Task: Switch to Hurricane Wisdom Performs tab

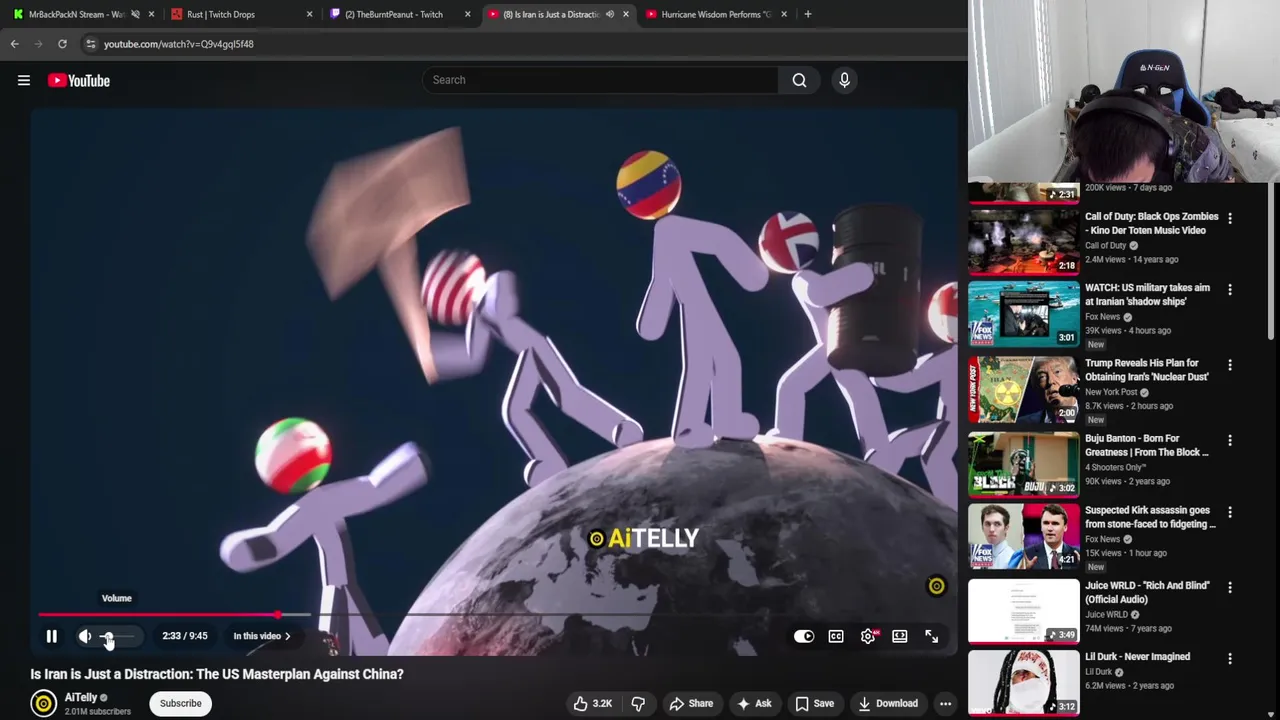Action: (x=716, y=14)
